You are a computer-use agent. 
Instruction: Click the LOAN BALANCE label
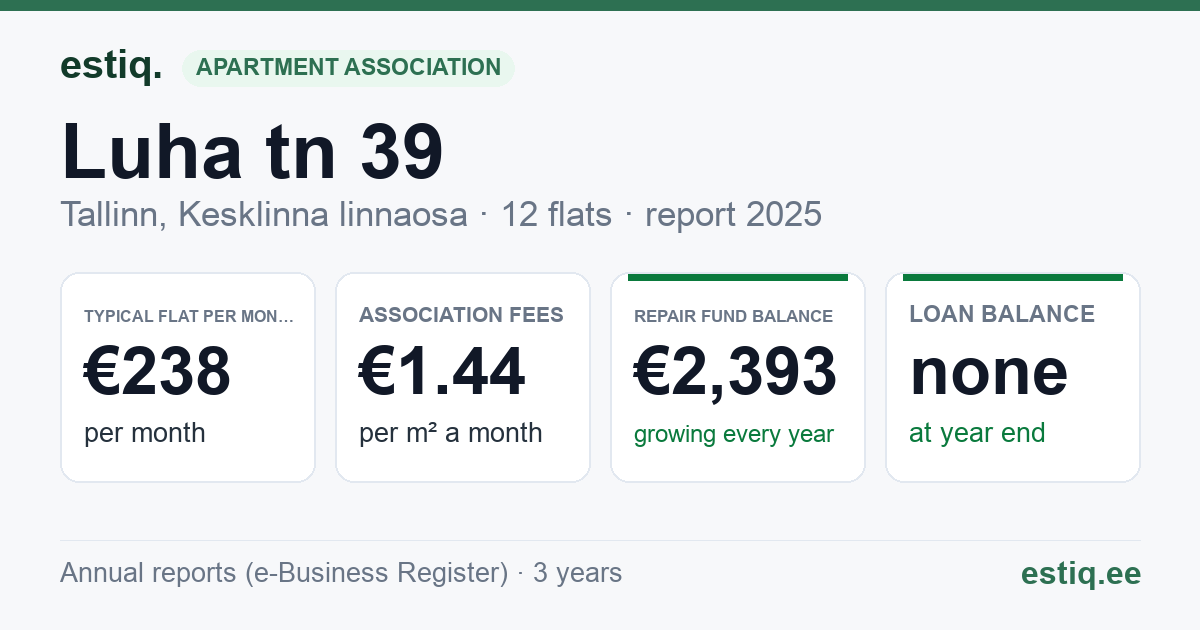coord(1002,314)
